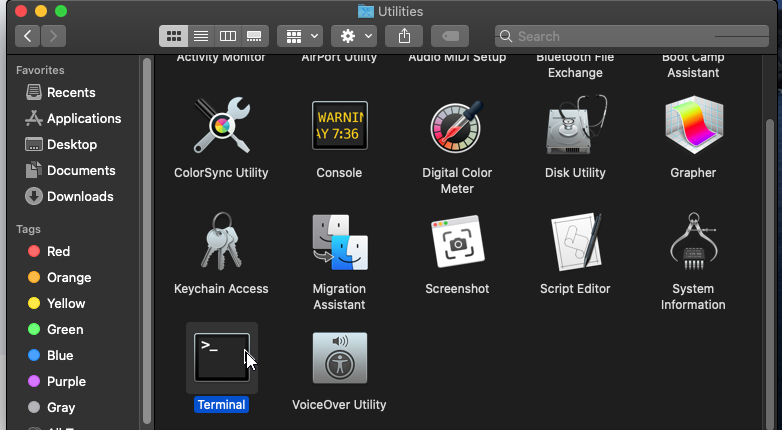782x430 pixels.
Task: Switch to column view mode
Action: pos(228,36)
